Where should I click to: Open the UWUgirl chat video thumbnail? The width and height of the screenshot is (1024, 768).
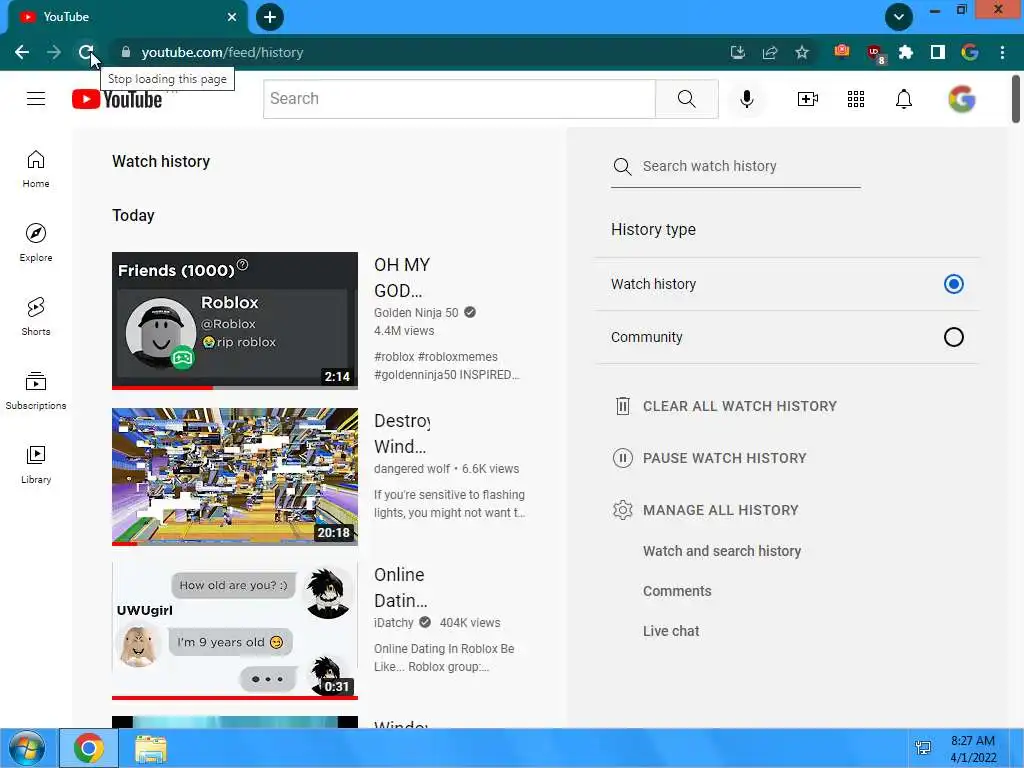234,630
